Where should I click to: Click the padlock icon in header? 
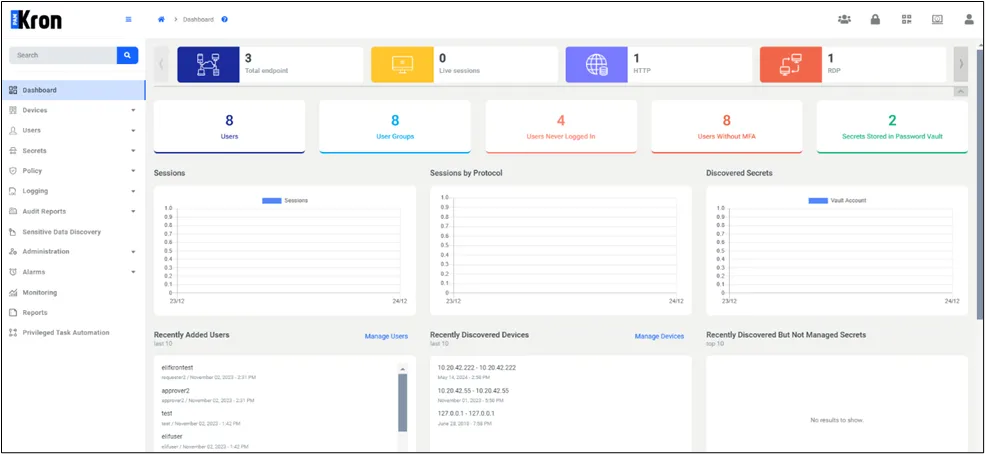click(x=874, y=19)
